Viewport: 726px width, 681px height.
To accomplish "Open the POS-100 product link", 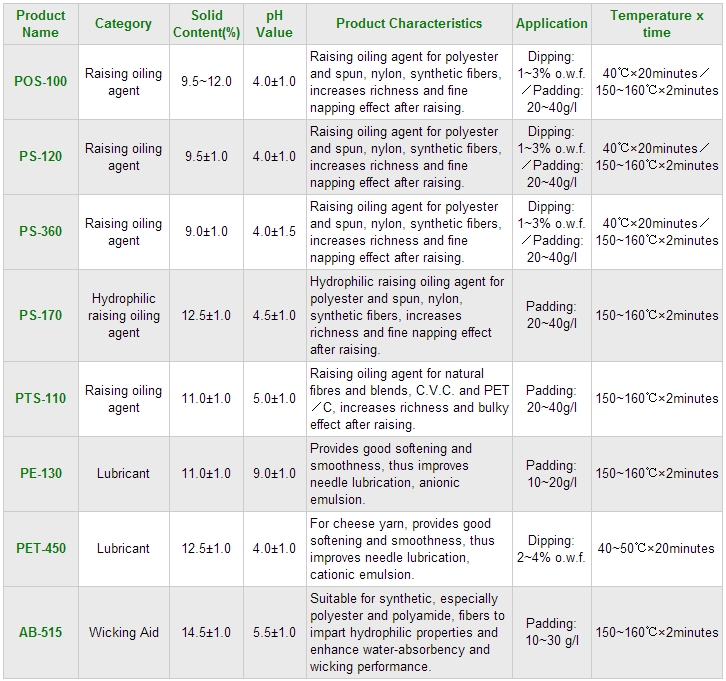I will [42, 81].
